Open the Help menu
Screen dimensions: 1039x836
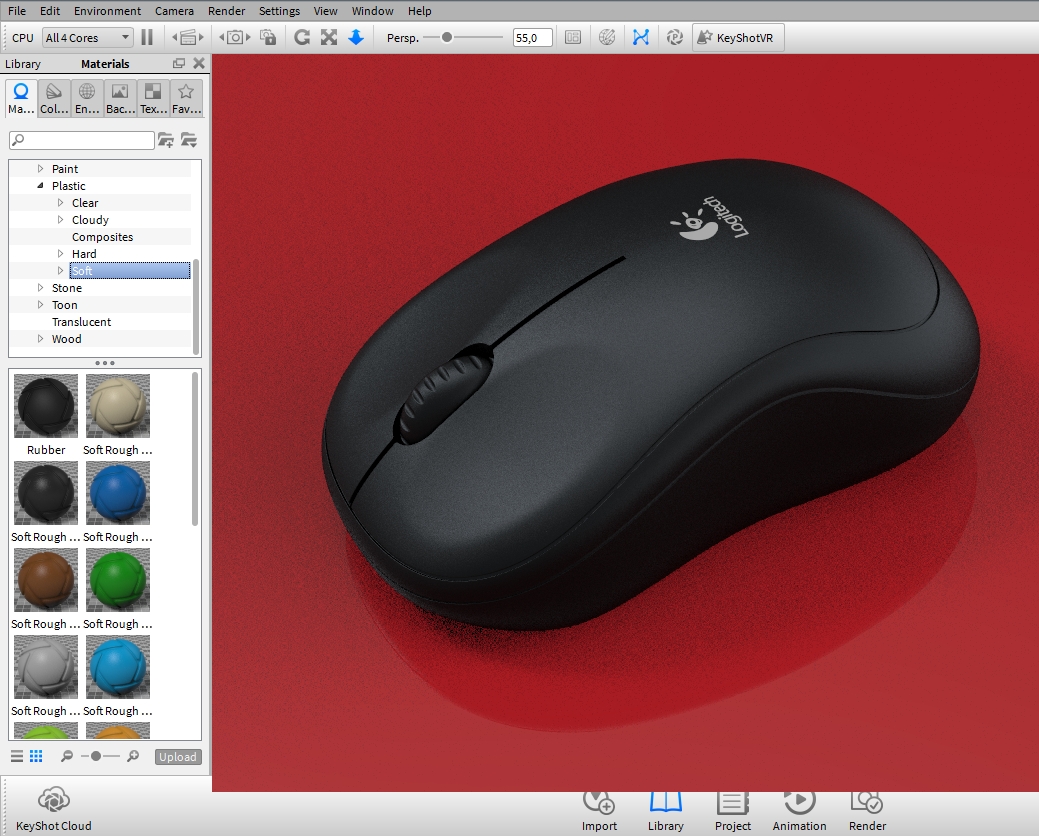(x=419, y=11)
